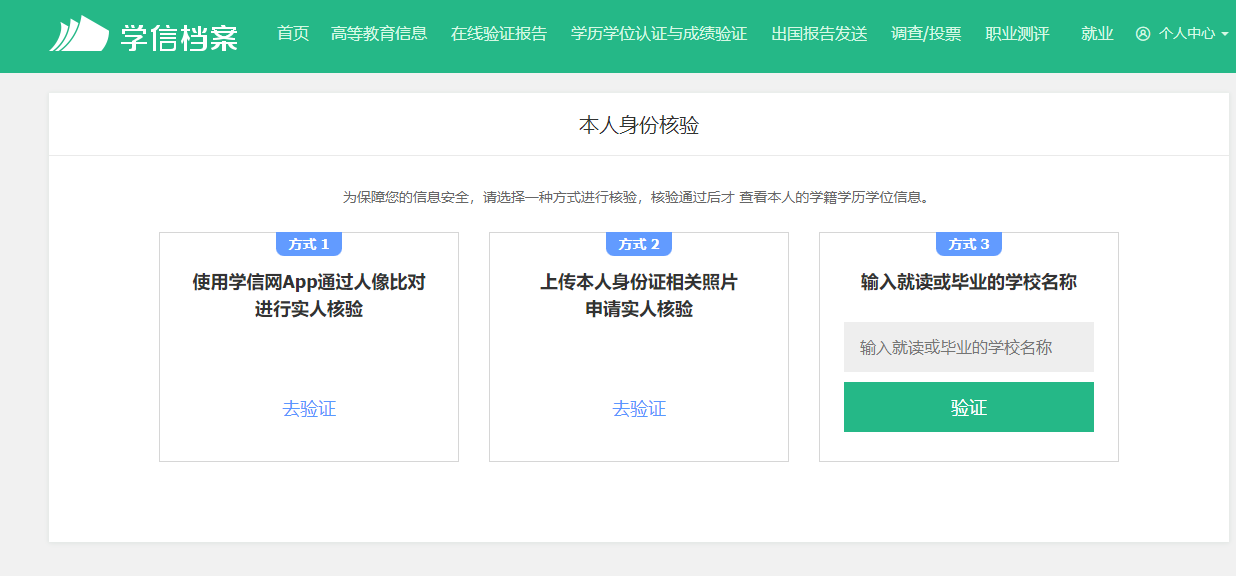The height and width of the screenshot is (576, 1236).
Task: Click 去验证 under the 学信网App face verification card
Action: click(x=309, y=409)
